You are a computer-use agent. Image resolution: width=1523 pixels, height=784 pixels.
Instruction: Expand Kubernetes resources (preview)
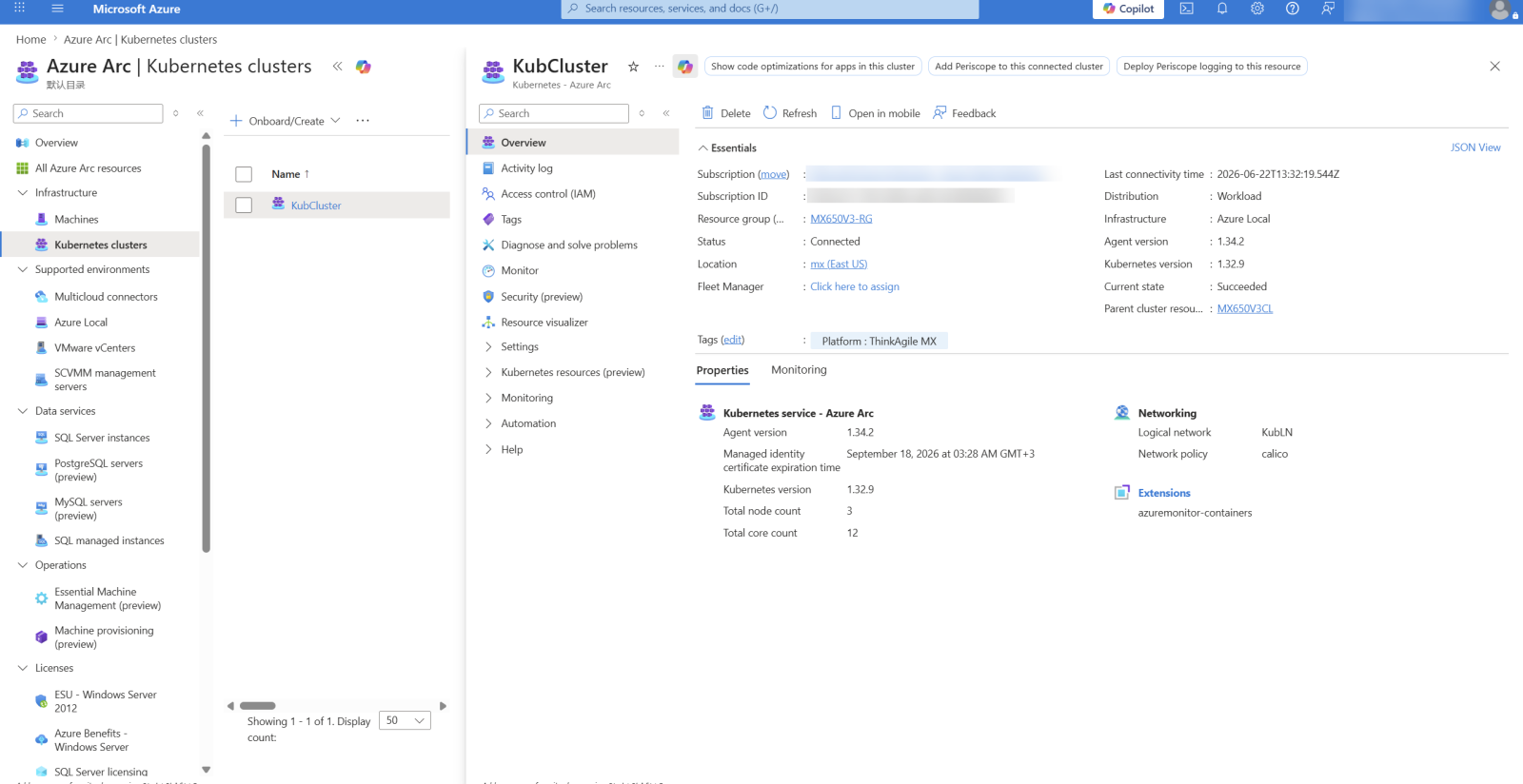[572, 373]
